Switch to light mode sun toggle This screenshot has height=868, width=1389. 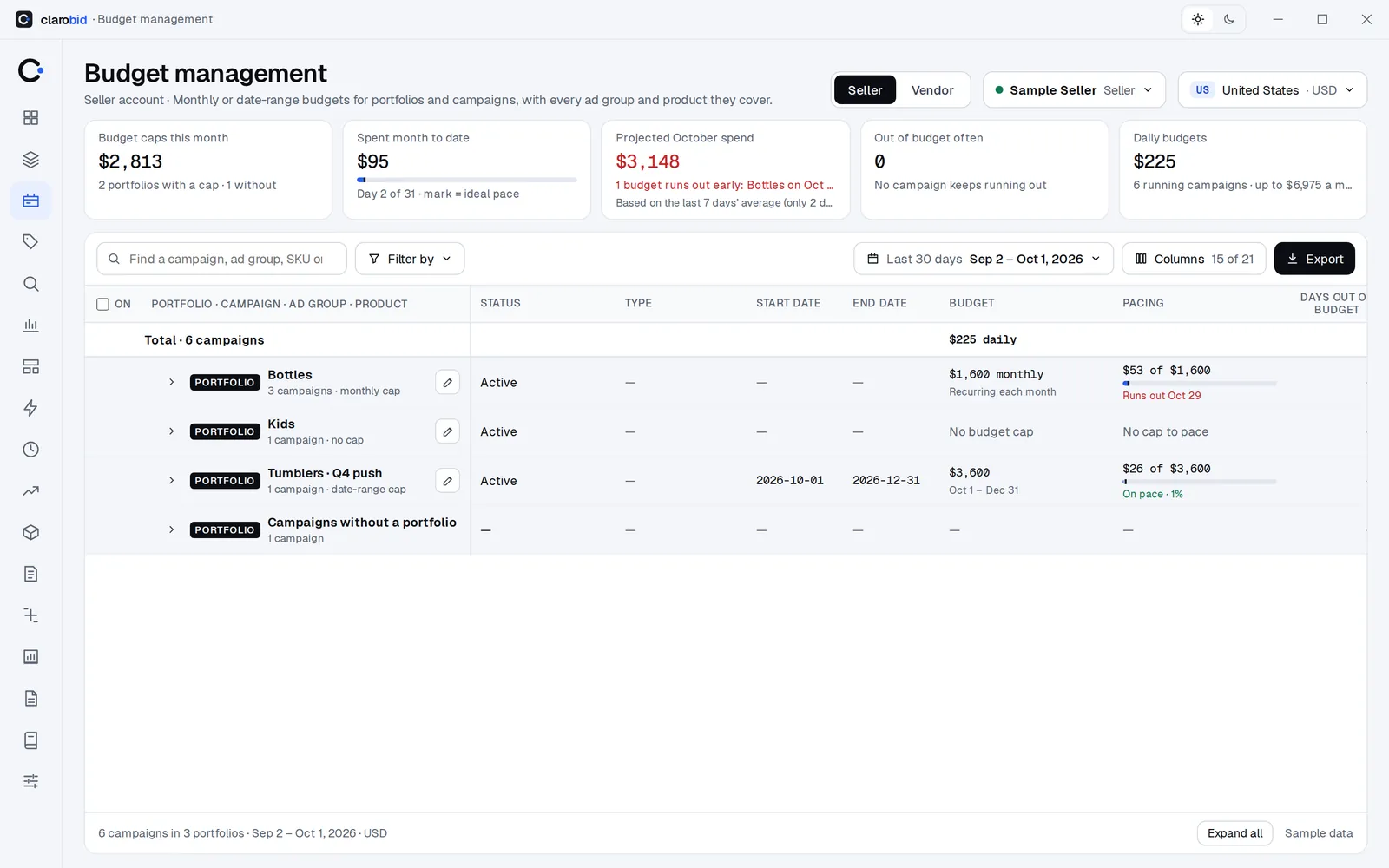tap(1198, 19)
